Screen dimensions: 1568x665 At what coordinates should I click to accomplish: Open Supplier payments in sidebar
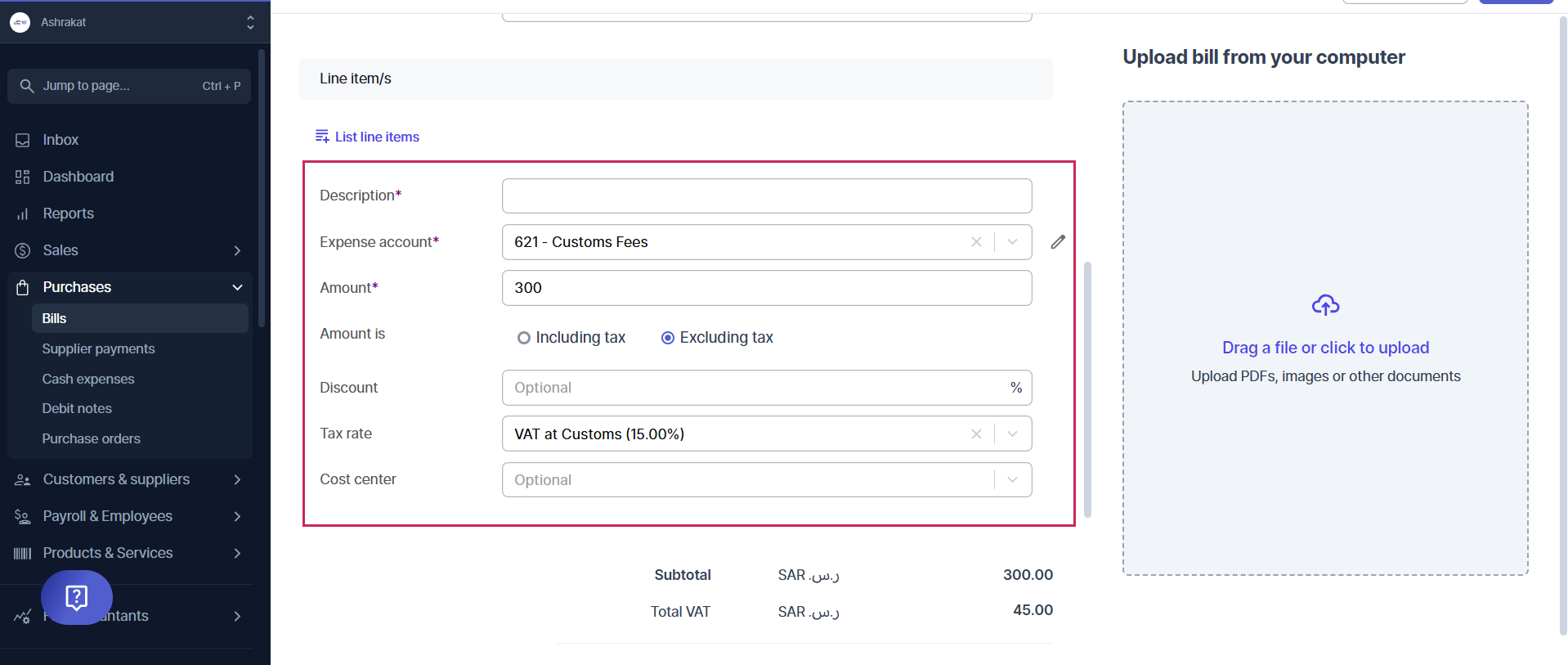pyautogui.click(x=98, y=348)
